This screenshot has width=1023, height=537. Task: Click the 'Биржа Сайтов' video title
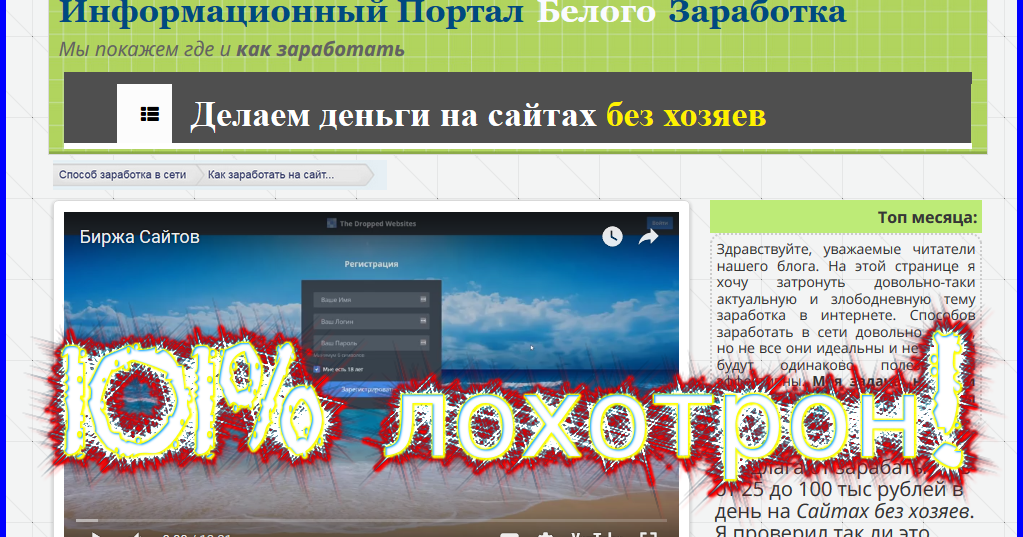[x=140, y=237]
